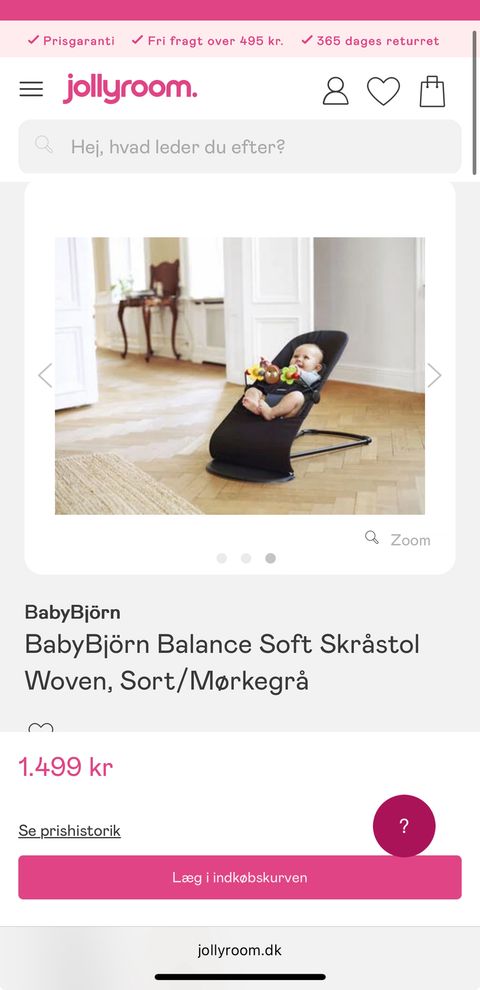This screenshot has width=480, height=990.
Task: Open the shopping bag cart icon
Action: [x=433, y=92]
